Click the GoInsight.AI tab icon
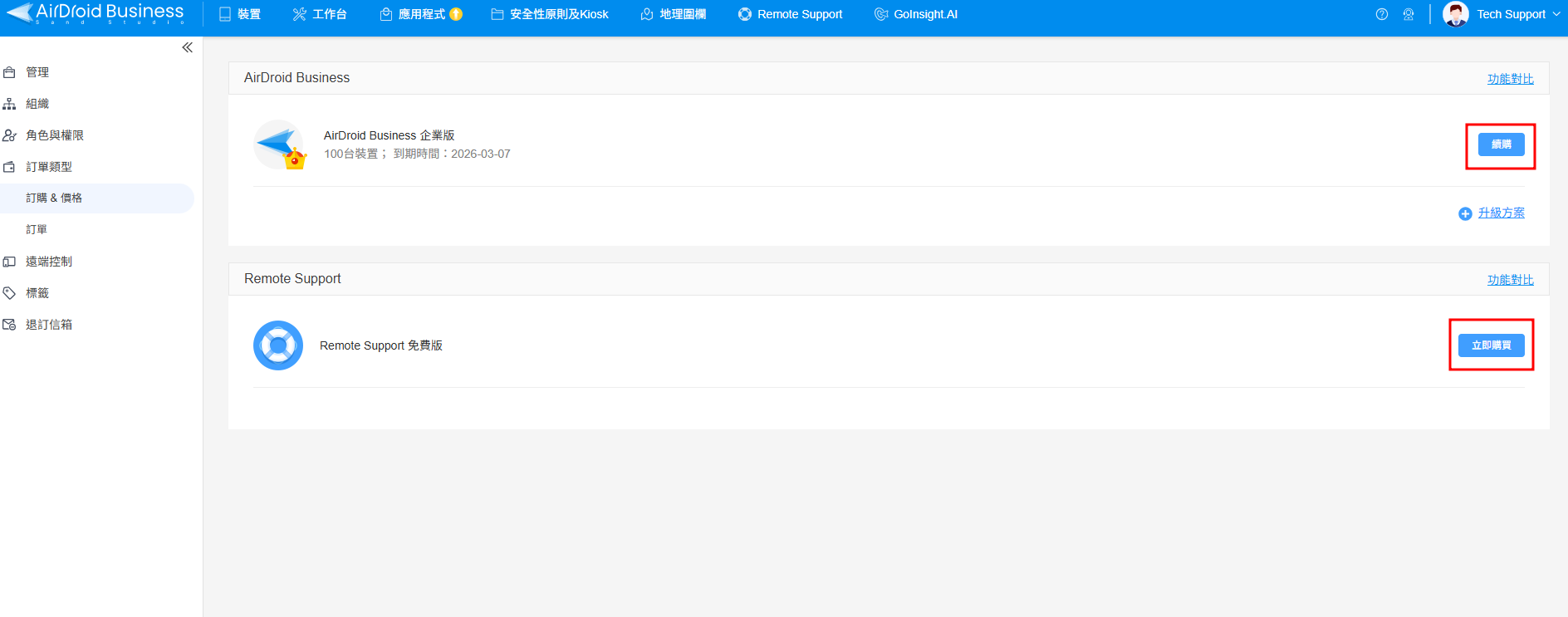The image size is (1568, 617). 881,14
